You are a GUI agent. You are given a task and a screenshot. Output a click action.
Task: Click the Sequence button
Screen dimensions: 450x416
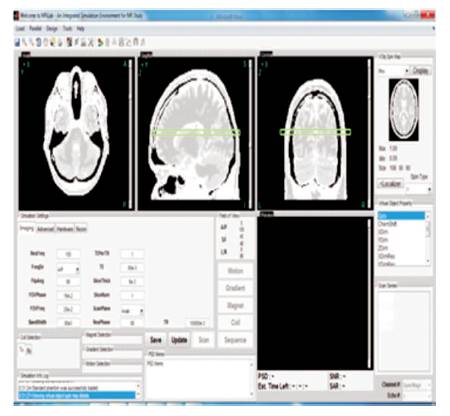coord(235,340)
